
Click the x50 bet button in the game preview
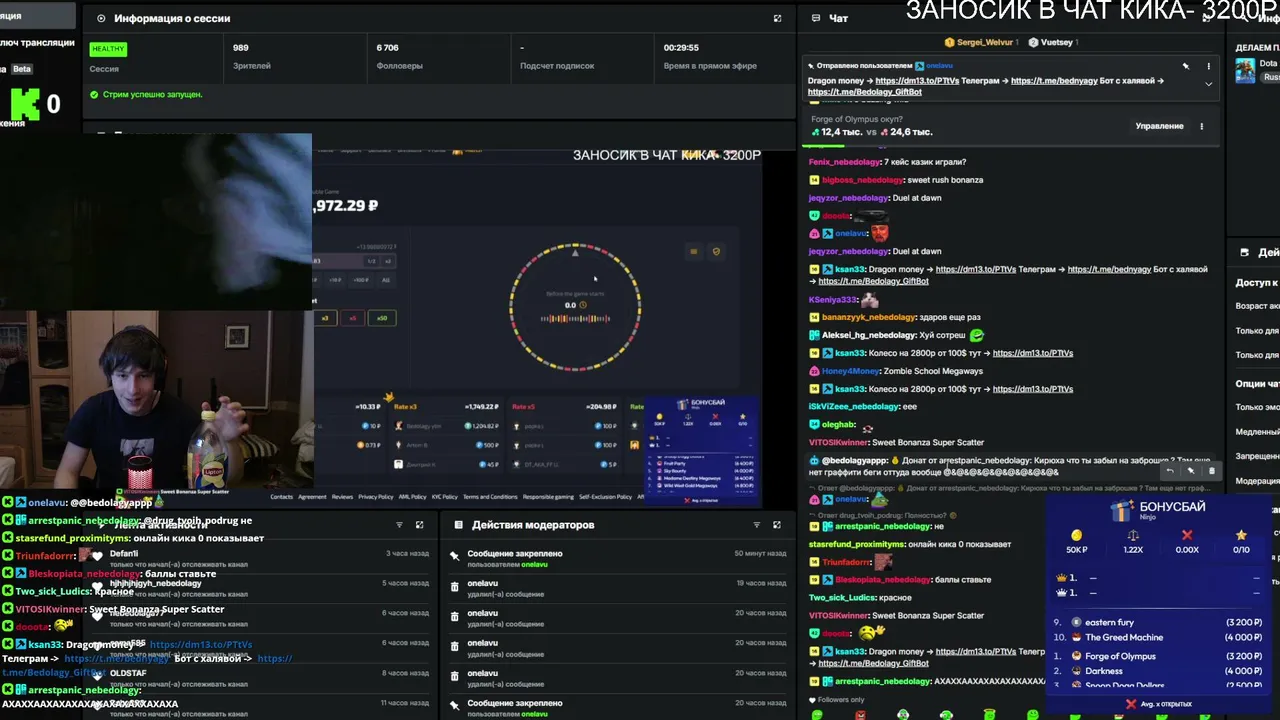tap(382, 318)
